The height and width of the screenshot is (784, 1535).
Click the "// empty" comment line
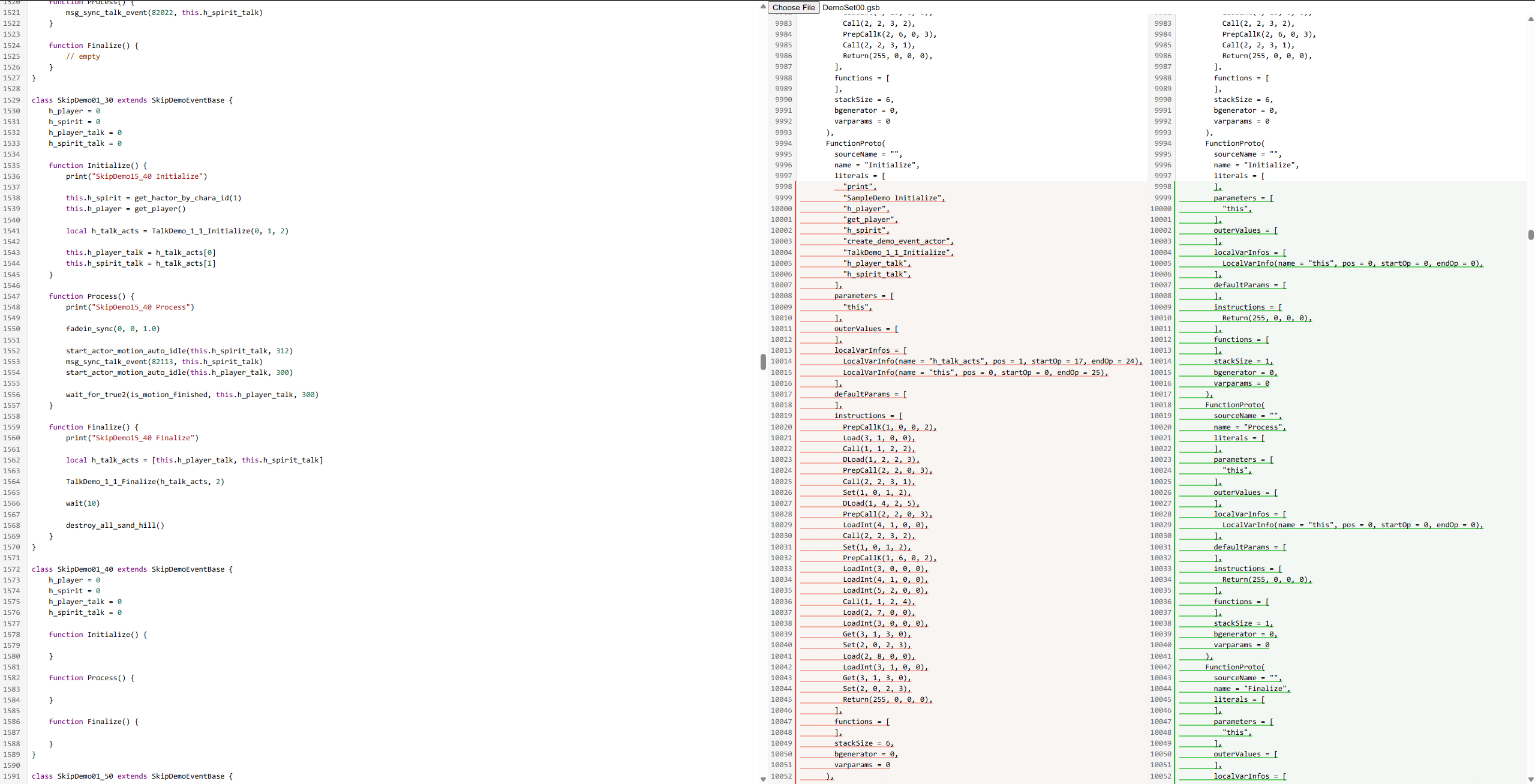pos(83,56)
